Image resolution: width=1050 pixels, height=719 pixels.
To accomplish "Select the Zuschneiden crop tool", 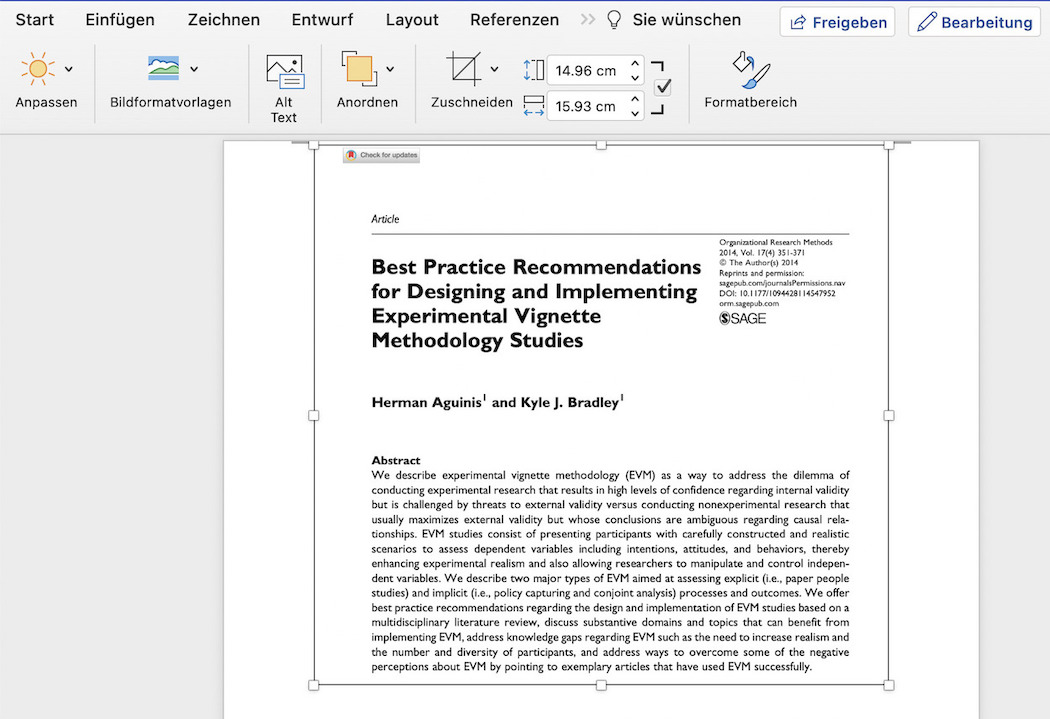I will [x=463, y=69].
